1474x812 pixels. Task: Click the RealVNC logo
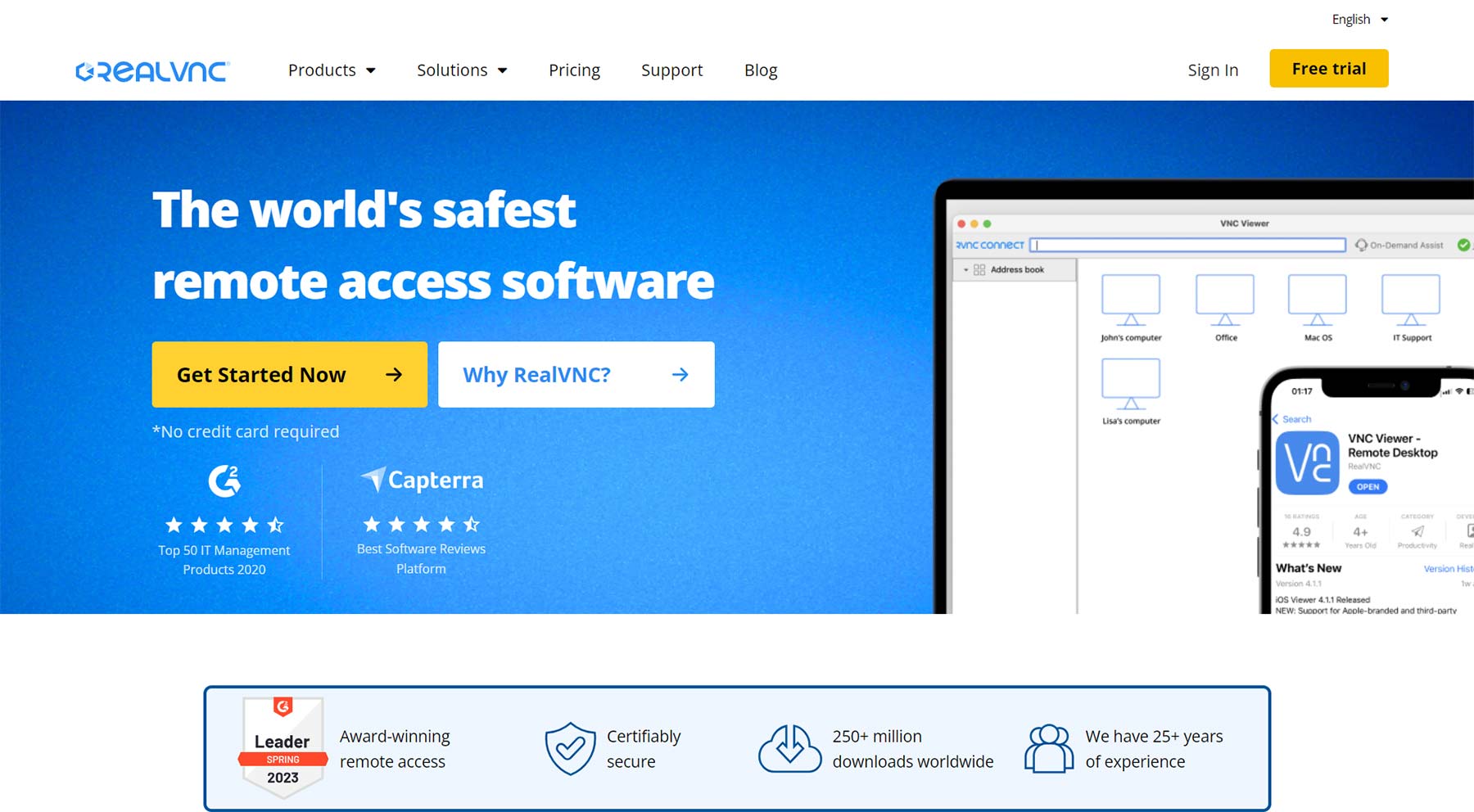[x=152, y=71]
